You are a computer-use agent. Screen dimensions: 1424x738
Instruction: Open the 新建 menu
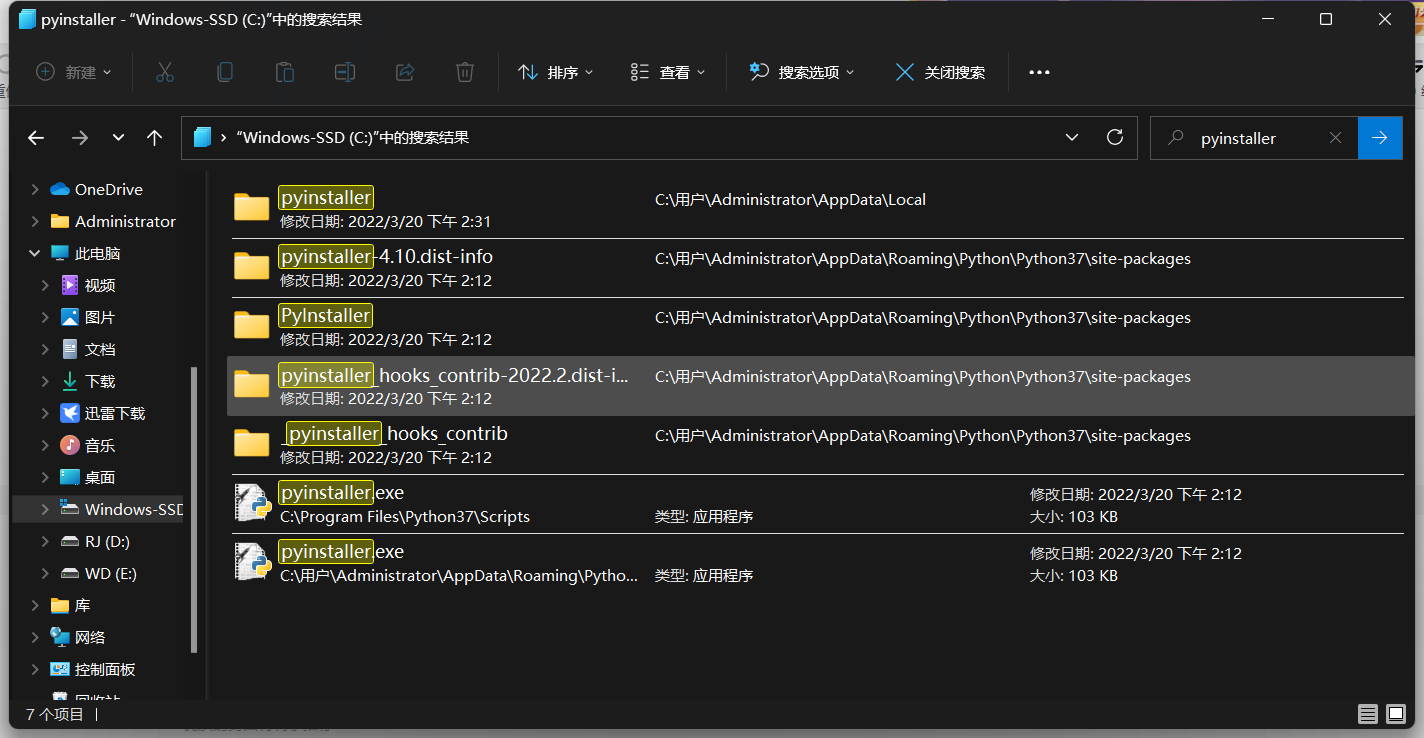pos(72,71)
